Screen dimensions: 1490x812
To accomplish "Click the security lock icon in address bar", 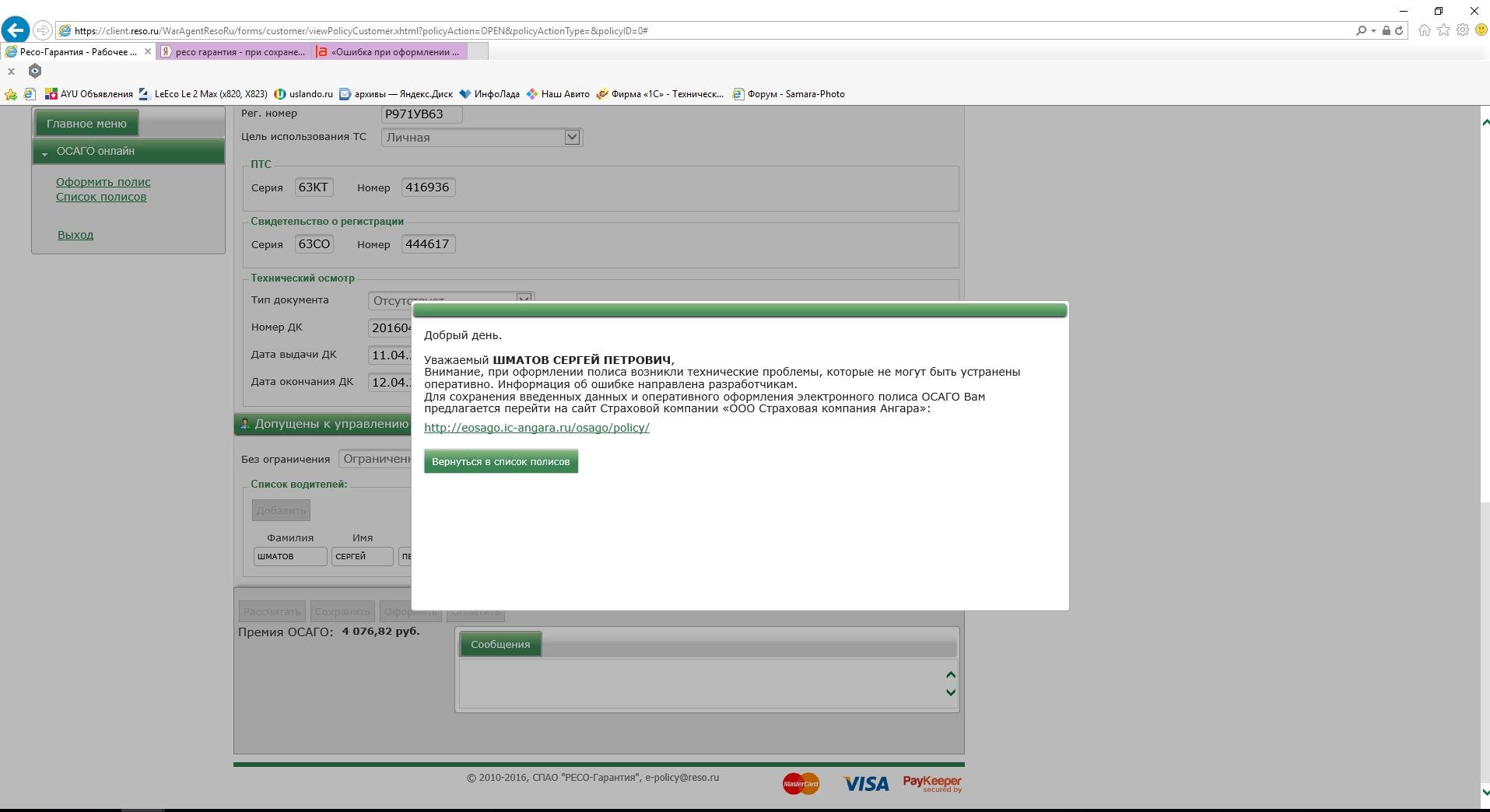I will tap(1386, 31).
